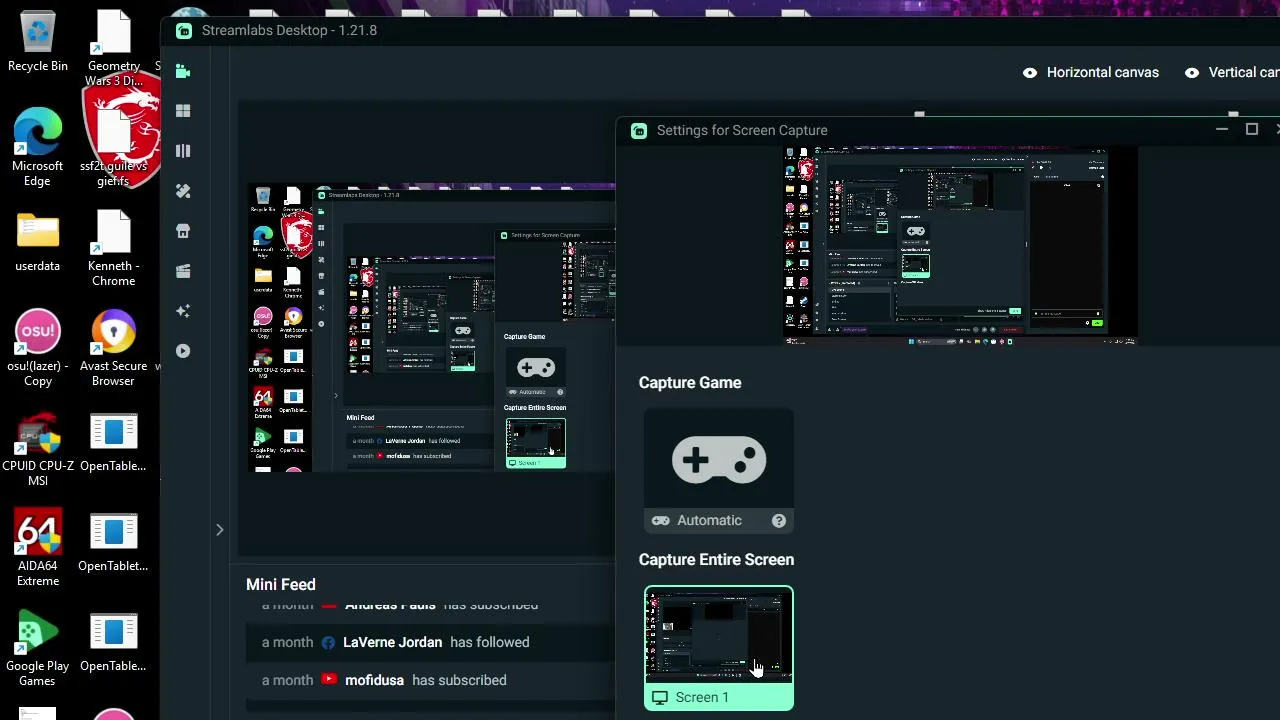Viewport: 1280px width, 720px height.
Task: Select the AIDA64 Extreme desktop icon
Action: point(38,548)
